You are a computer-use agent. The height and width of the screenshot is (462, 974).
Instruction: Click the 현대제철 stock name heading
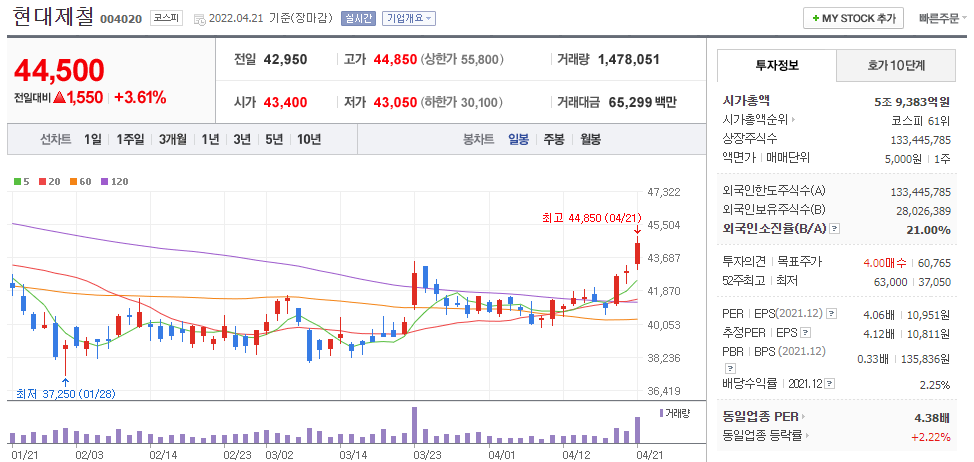coord(53,17)
